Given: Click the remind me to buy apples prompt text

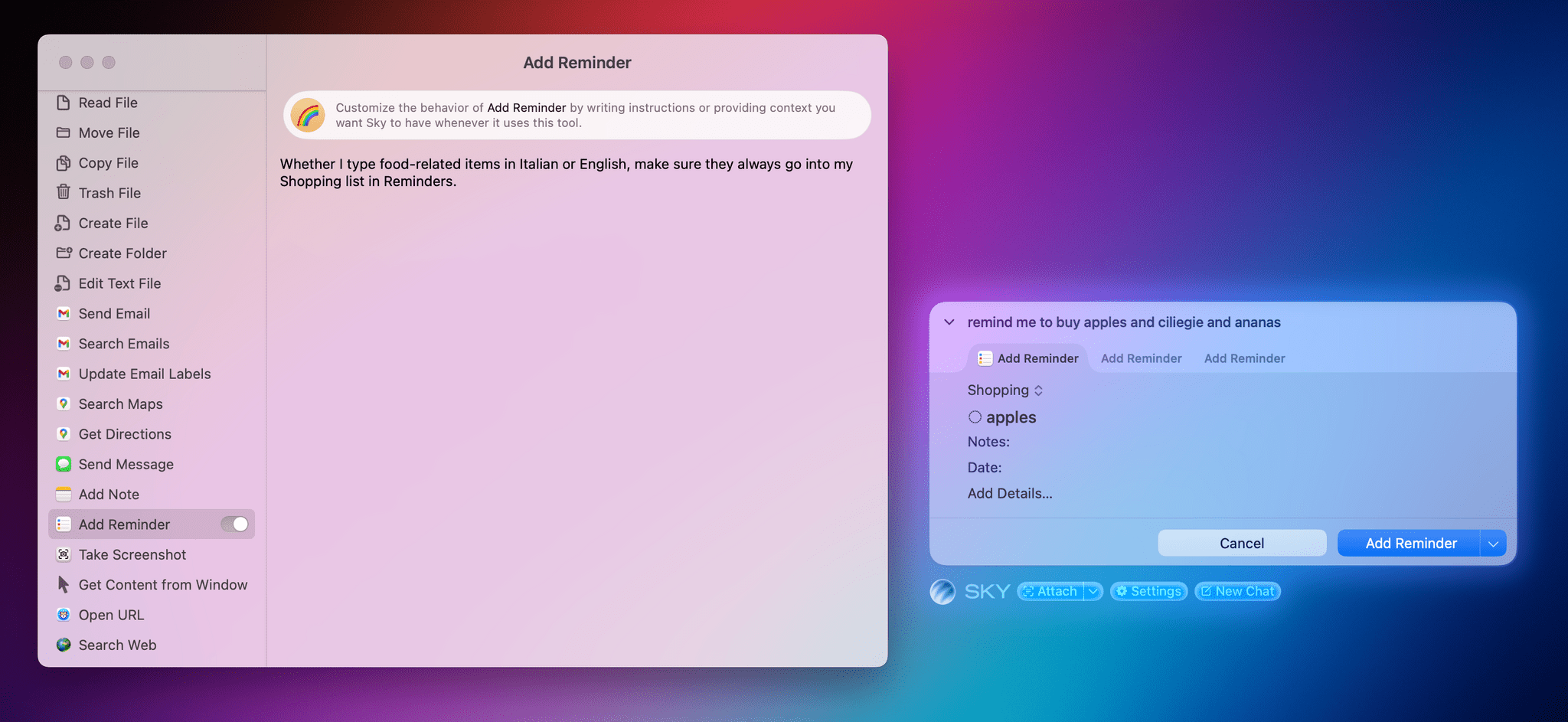Looking at the screenshot, I should 1123,322.
